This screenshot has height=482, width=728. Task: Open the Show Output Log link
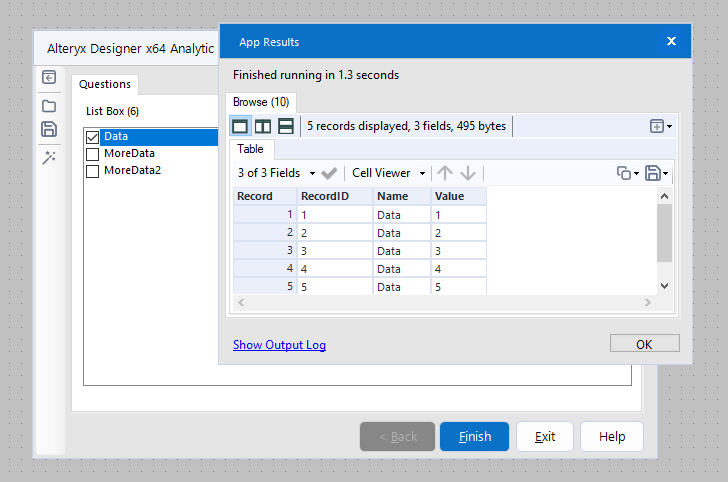pos(279,345)
